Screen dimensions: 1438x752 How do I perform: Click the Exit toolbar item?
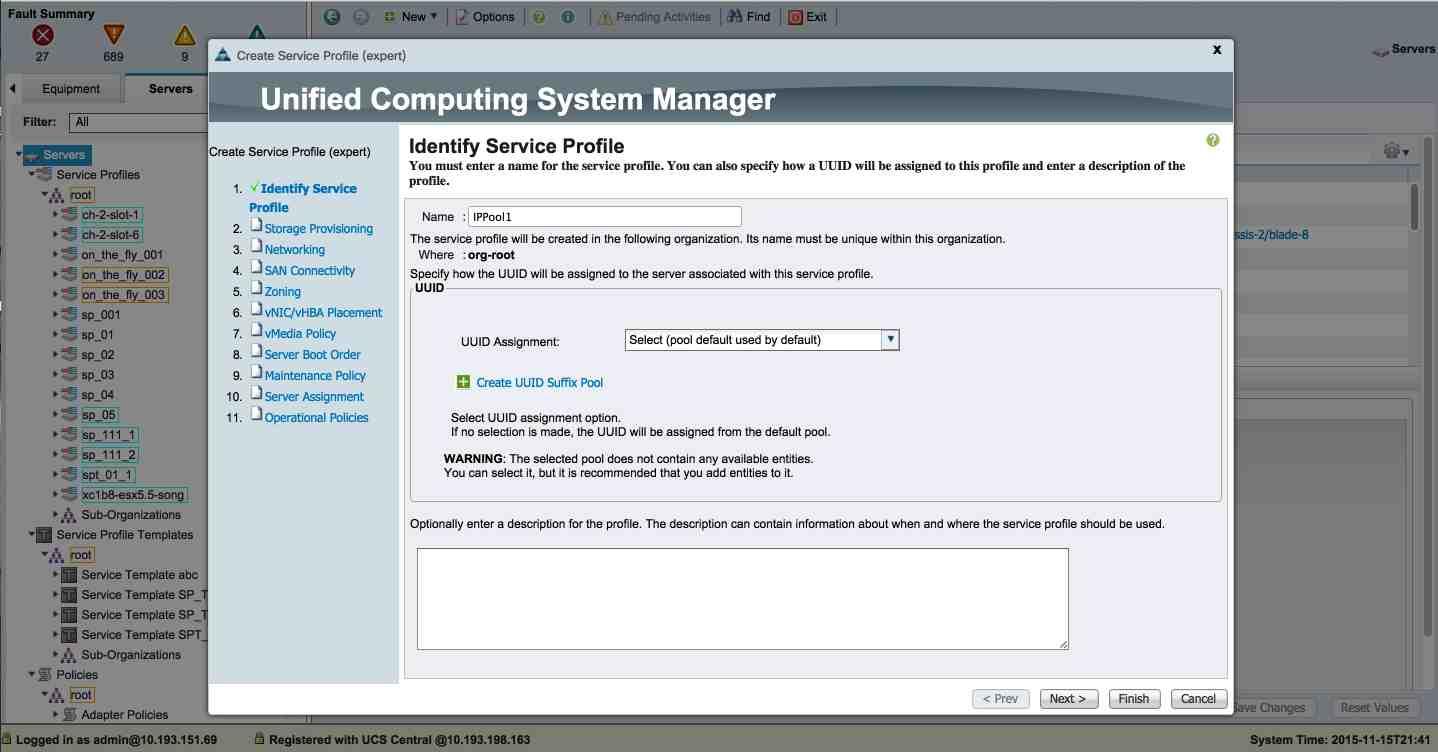point(808,17)
